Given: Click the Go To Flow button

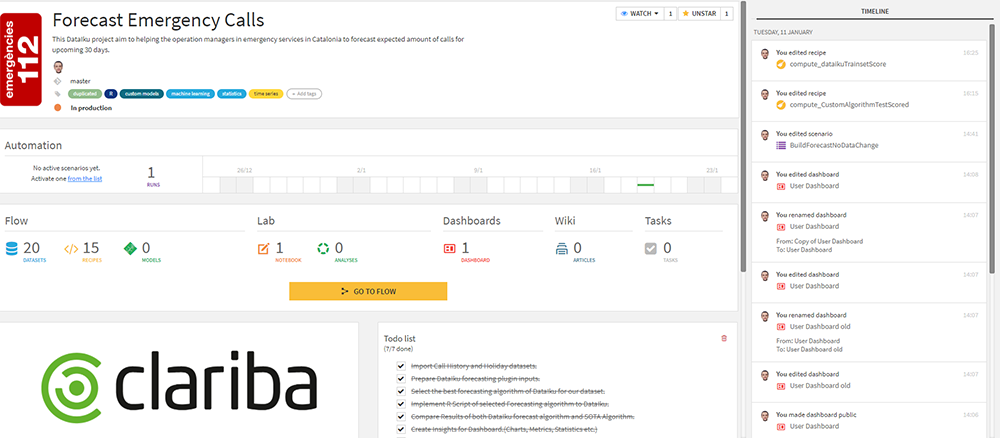Looking at the screenshot, I should pos(368,291).
